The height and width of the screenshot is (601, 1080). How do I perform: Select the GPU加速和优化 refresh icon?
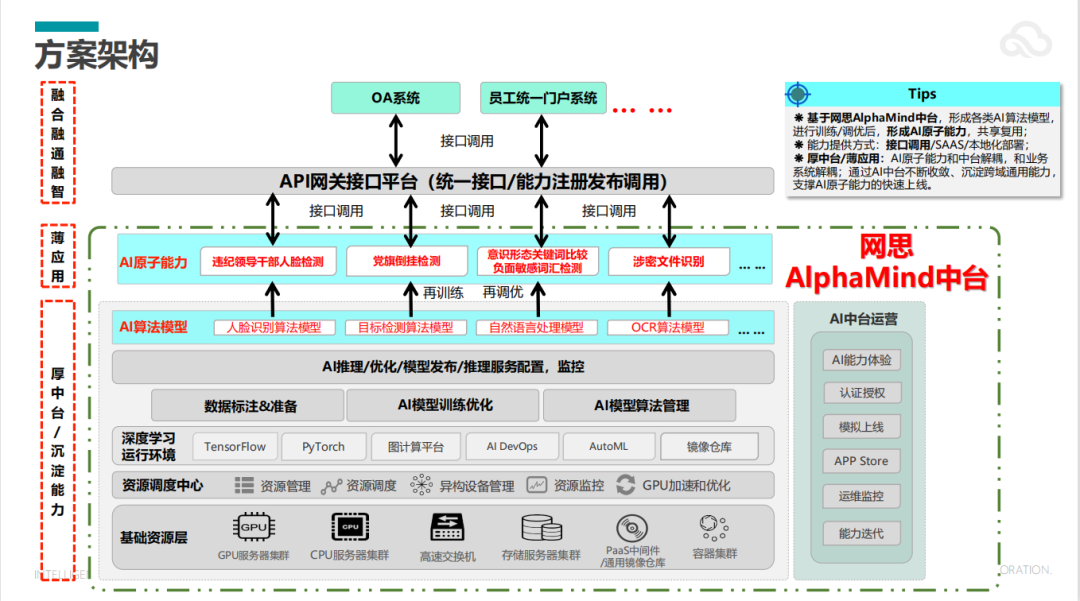[x=626, y=486]
